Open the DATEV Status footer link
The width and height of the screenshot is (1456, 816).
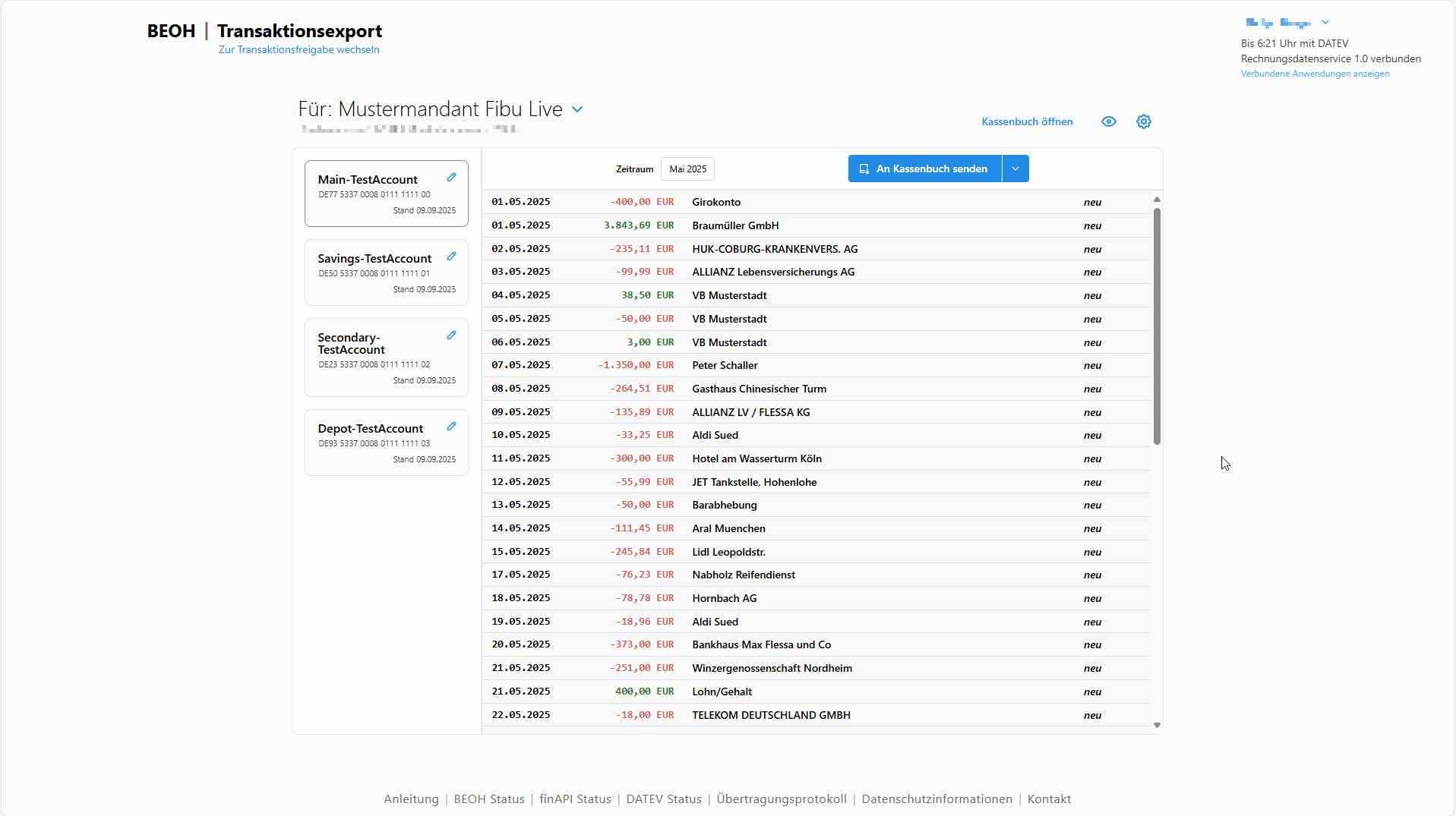click(x=664, y=799)
